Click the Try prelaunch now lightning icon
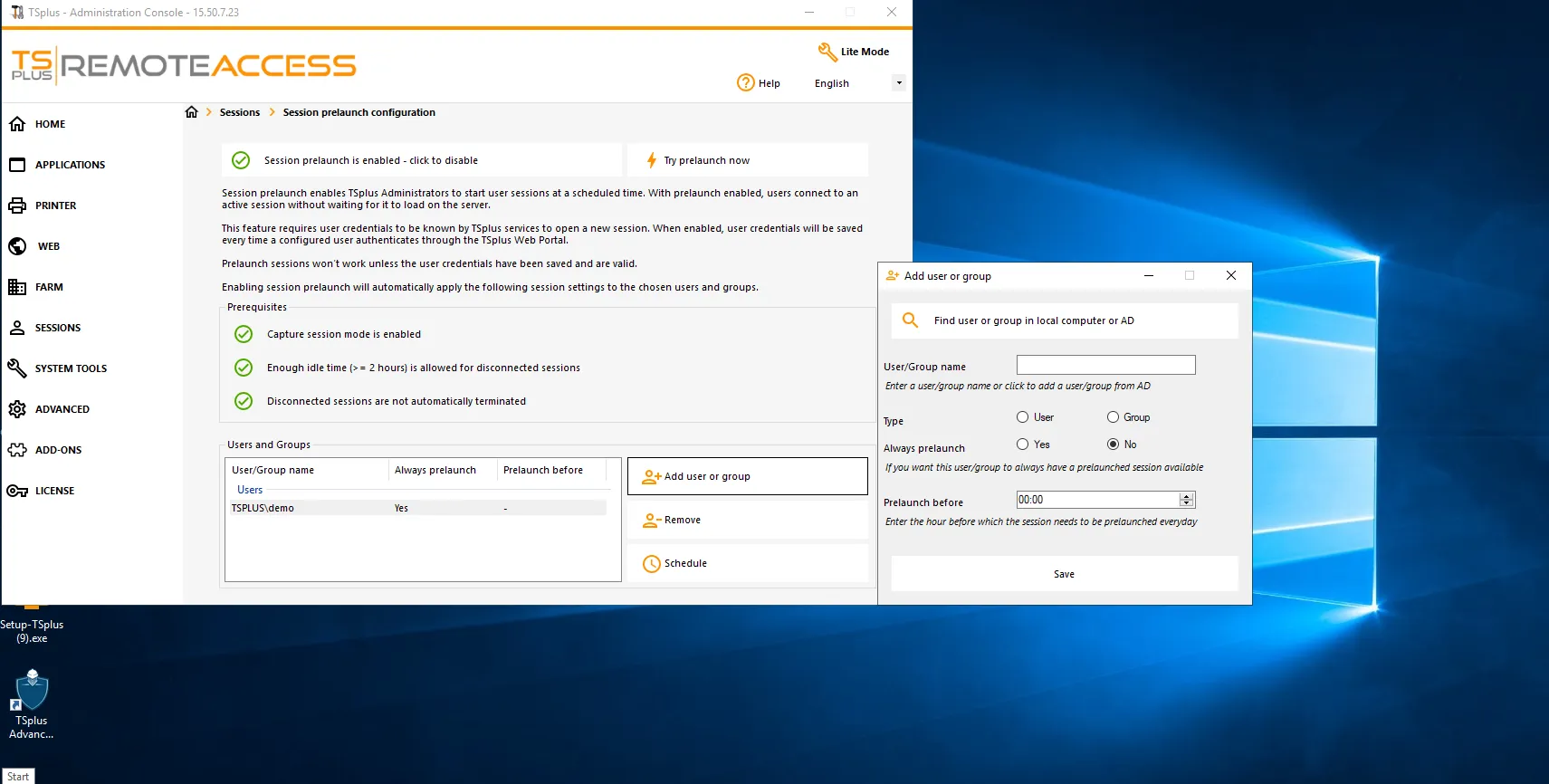 coord(651,160)
